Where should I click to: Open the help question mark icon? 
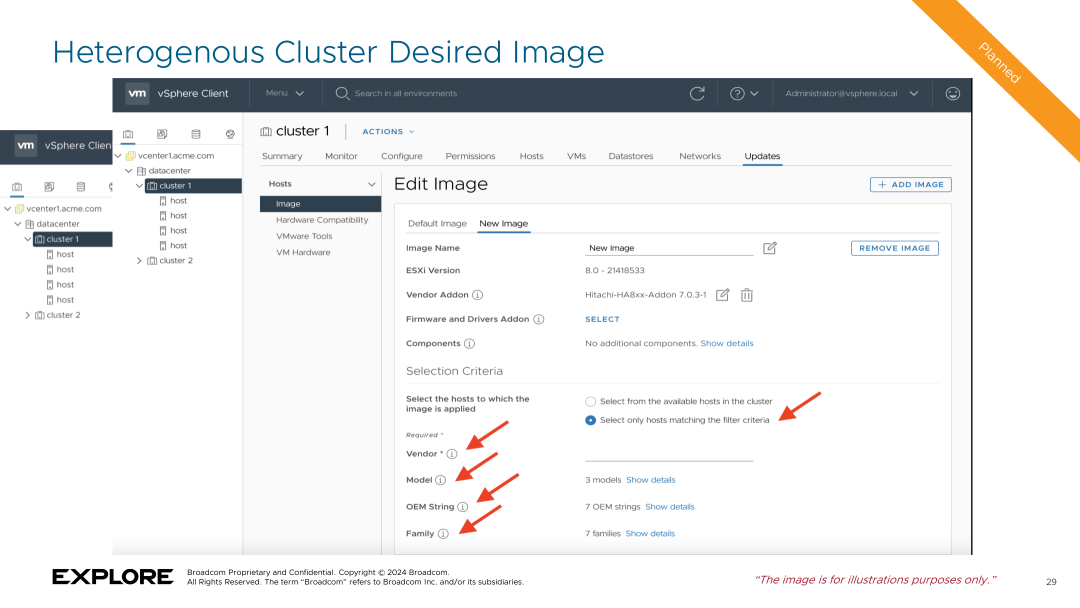(x=737, y=94)
